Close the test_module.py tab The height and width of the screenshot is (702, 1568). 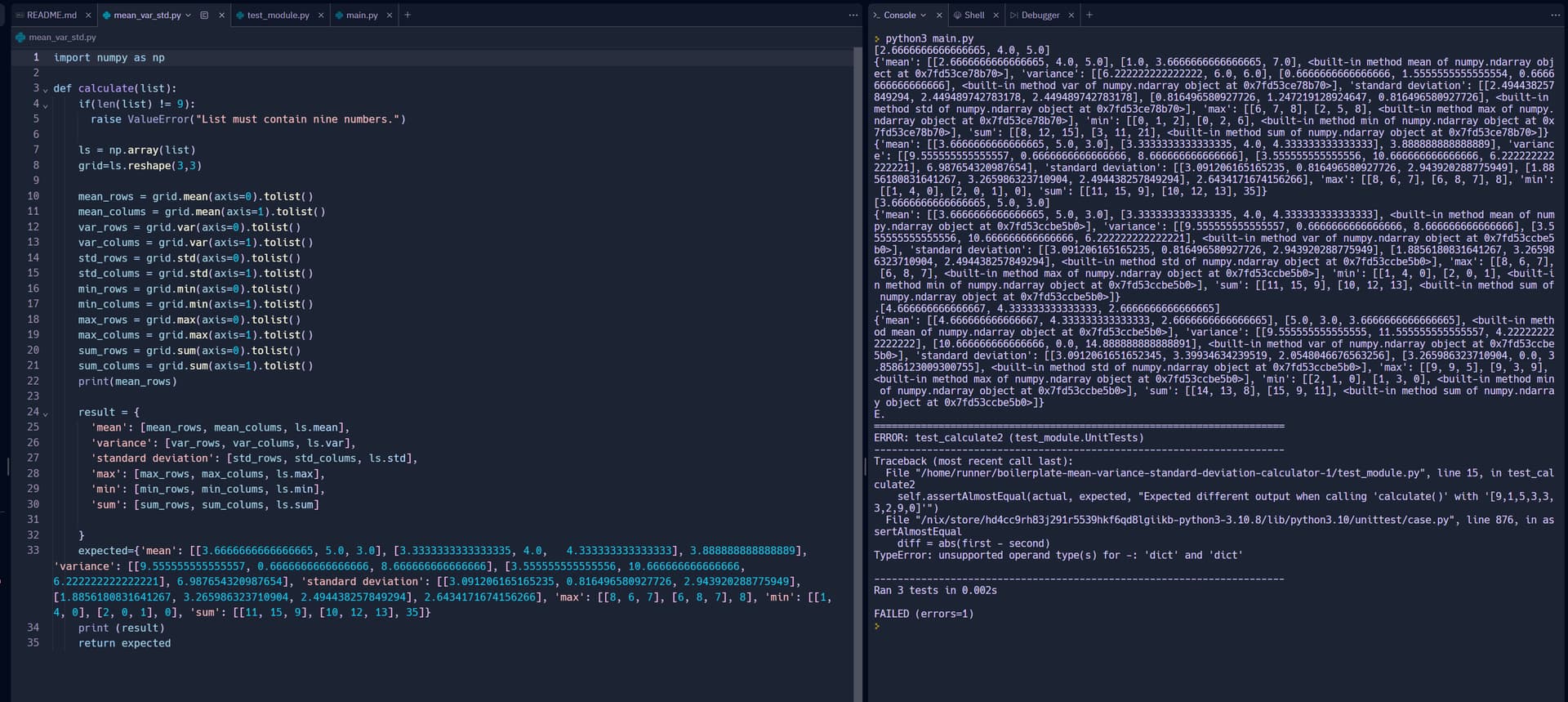click(x=321, y=15)
